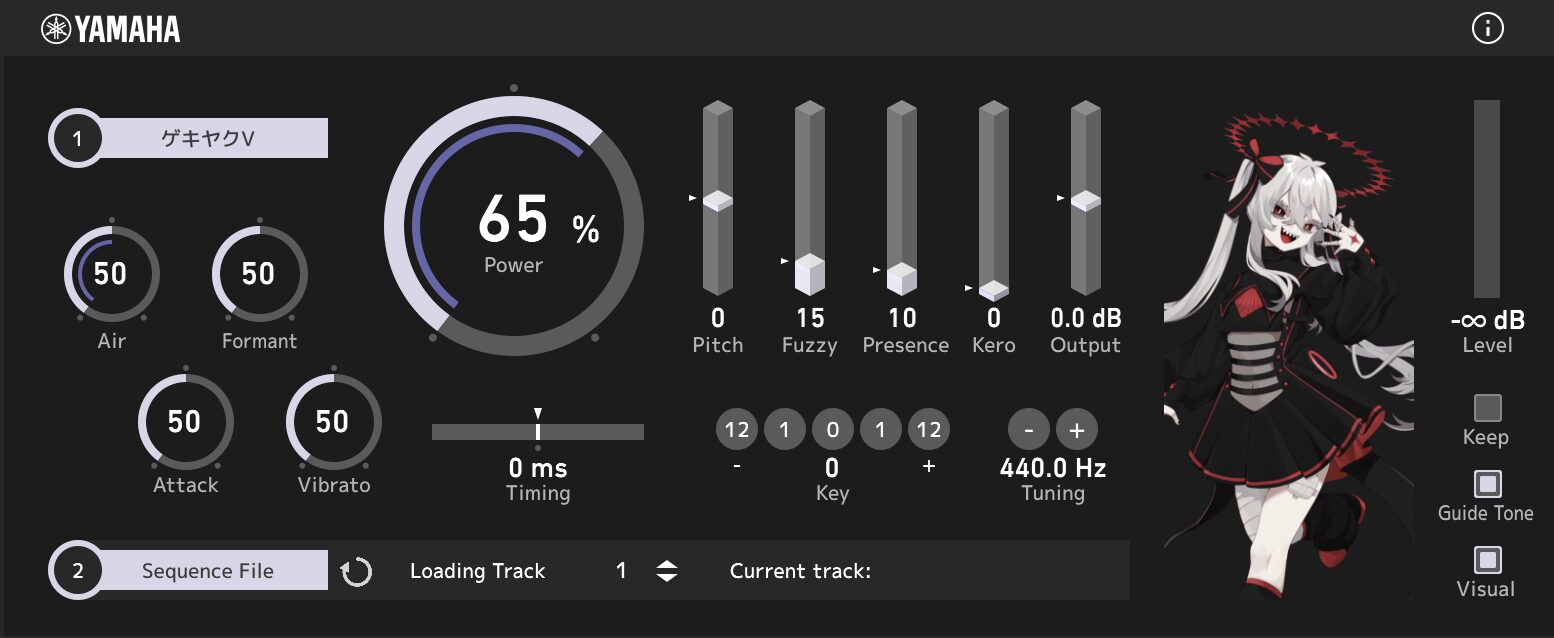This screenshot has height=638, width=1554.
Task: Click the Vibrato knob
Action: 333,421
